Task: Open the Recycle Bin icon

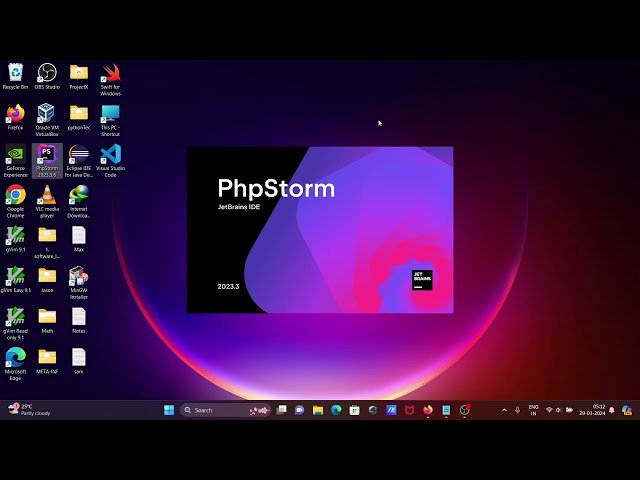Action: pyautogui.click(x=16, y=76)
